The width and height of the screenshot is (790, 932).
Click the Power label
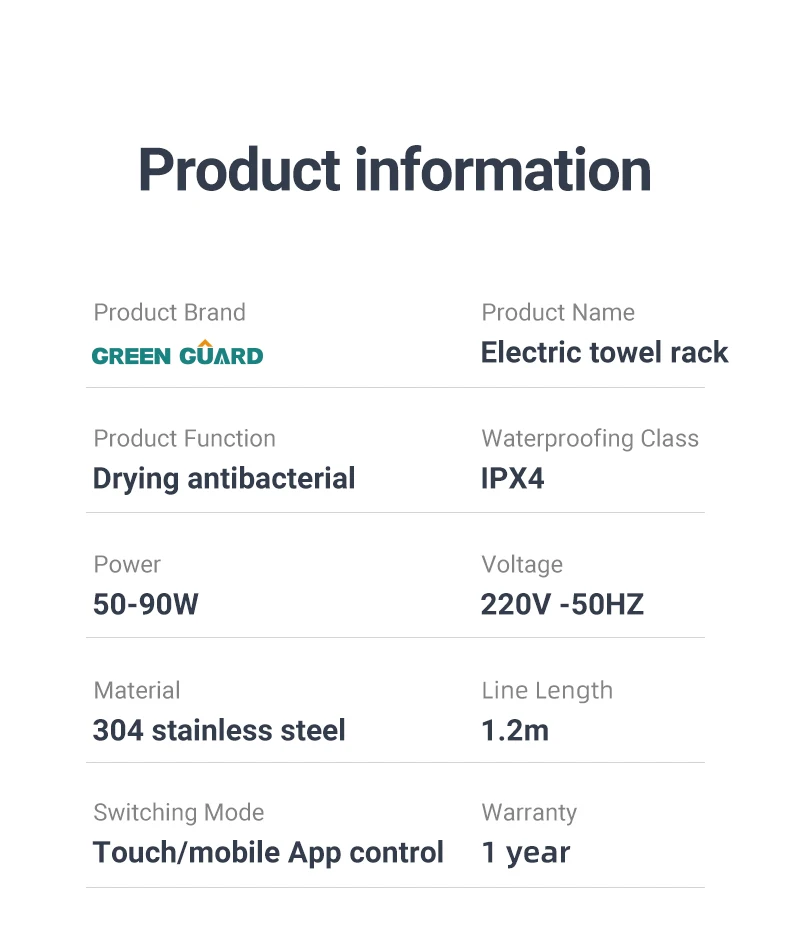(127, 564)
